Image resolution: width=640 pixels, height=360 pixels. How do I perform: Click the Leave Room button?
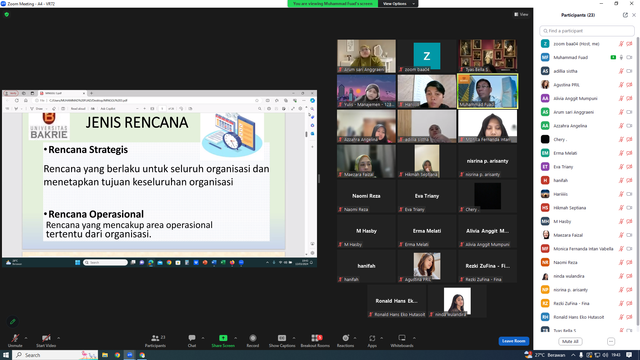pyautogui.click(x=513, y=341)
